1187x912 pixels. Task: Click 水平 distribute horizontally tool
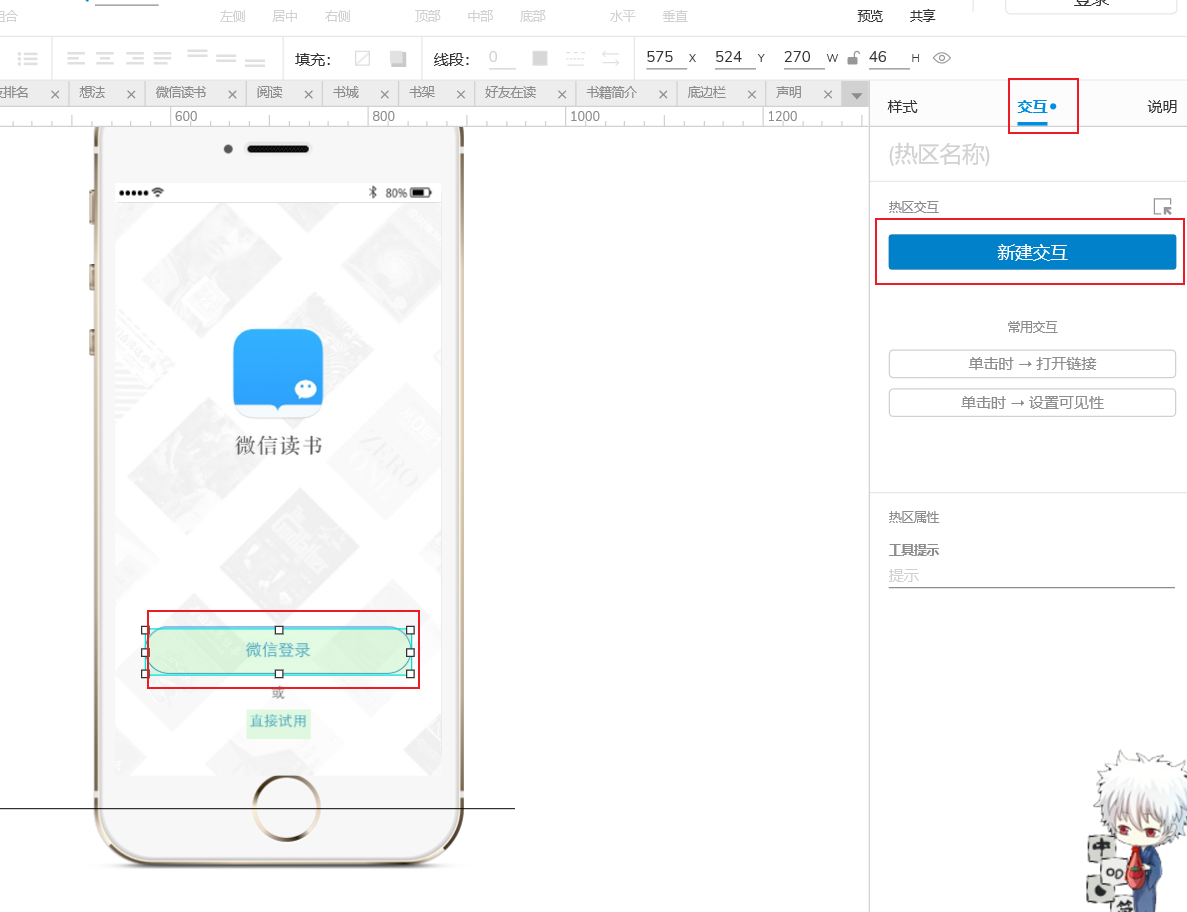(622, 16)
